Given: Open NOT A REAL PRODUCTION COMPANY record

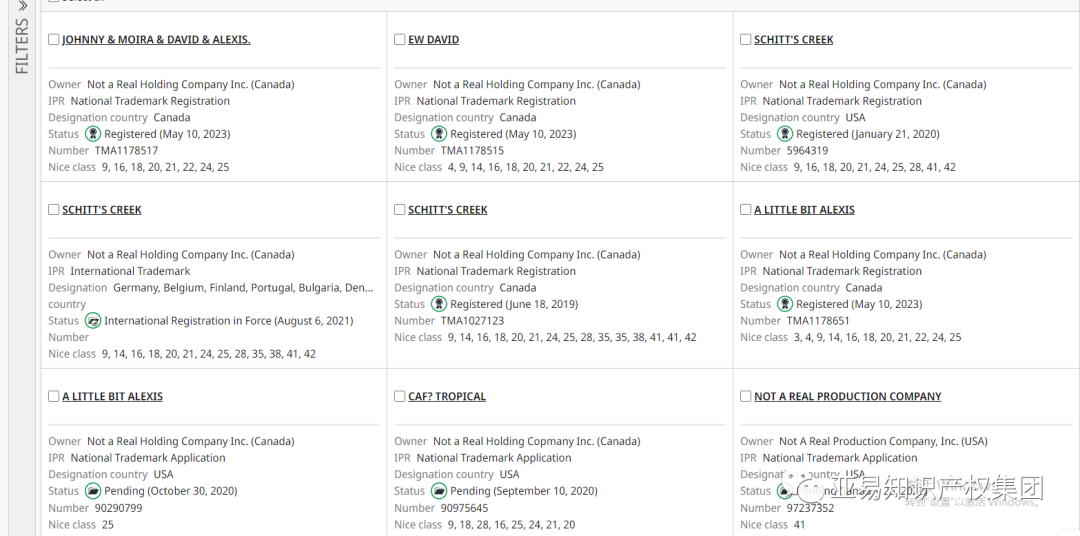Looking at the screenshot, I should pos(847,397).
